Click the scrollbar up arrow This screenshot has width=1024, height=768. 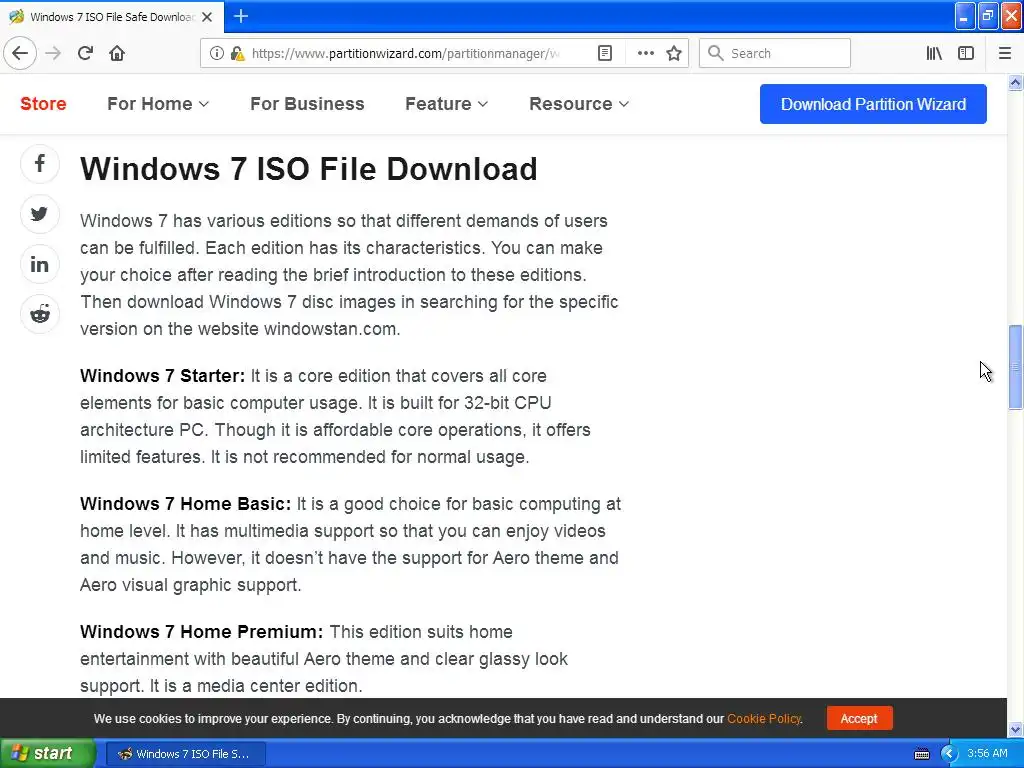(1015, 82)
